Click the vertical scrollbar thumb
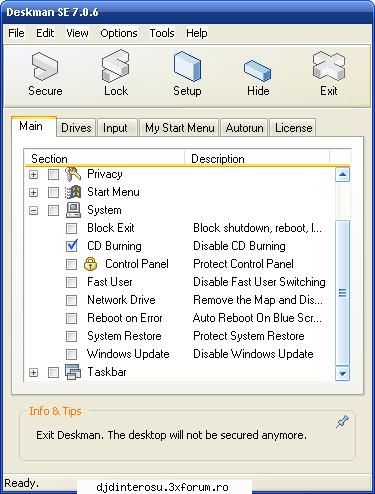 [x=342, y=293]
